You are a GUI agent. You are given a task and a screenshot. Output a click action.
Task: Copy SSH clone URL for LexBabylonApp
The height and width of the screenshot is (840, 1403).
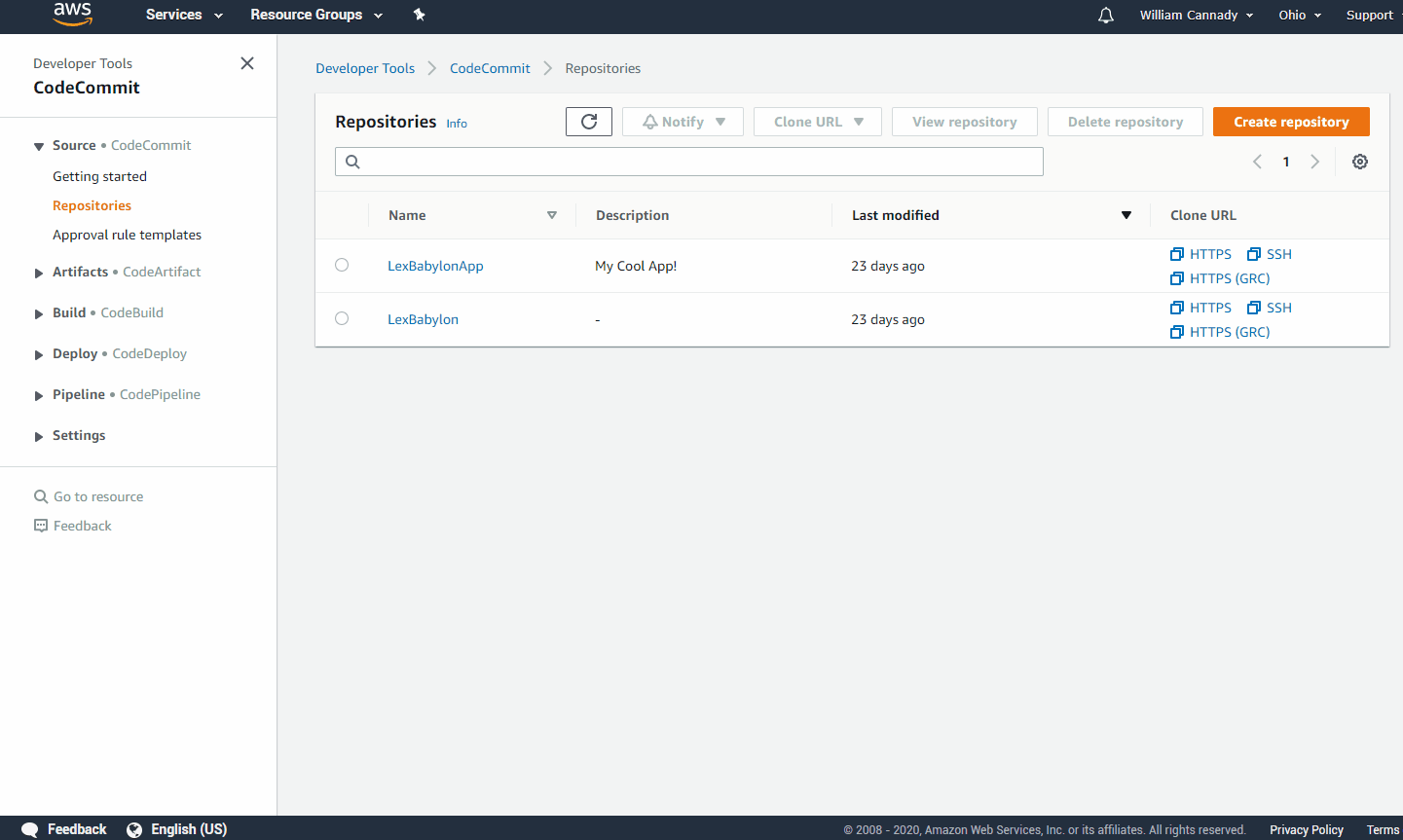[1270, 254]
